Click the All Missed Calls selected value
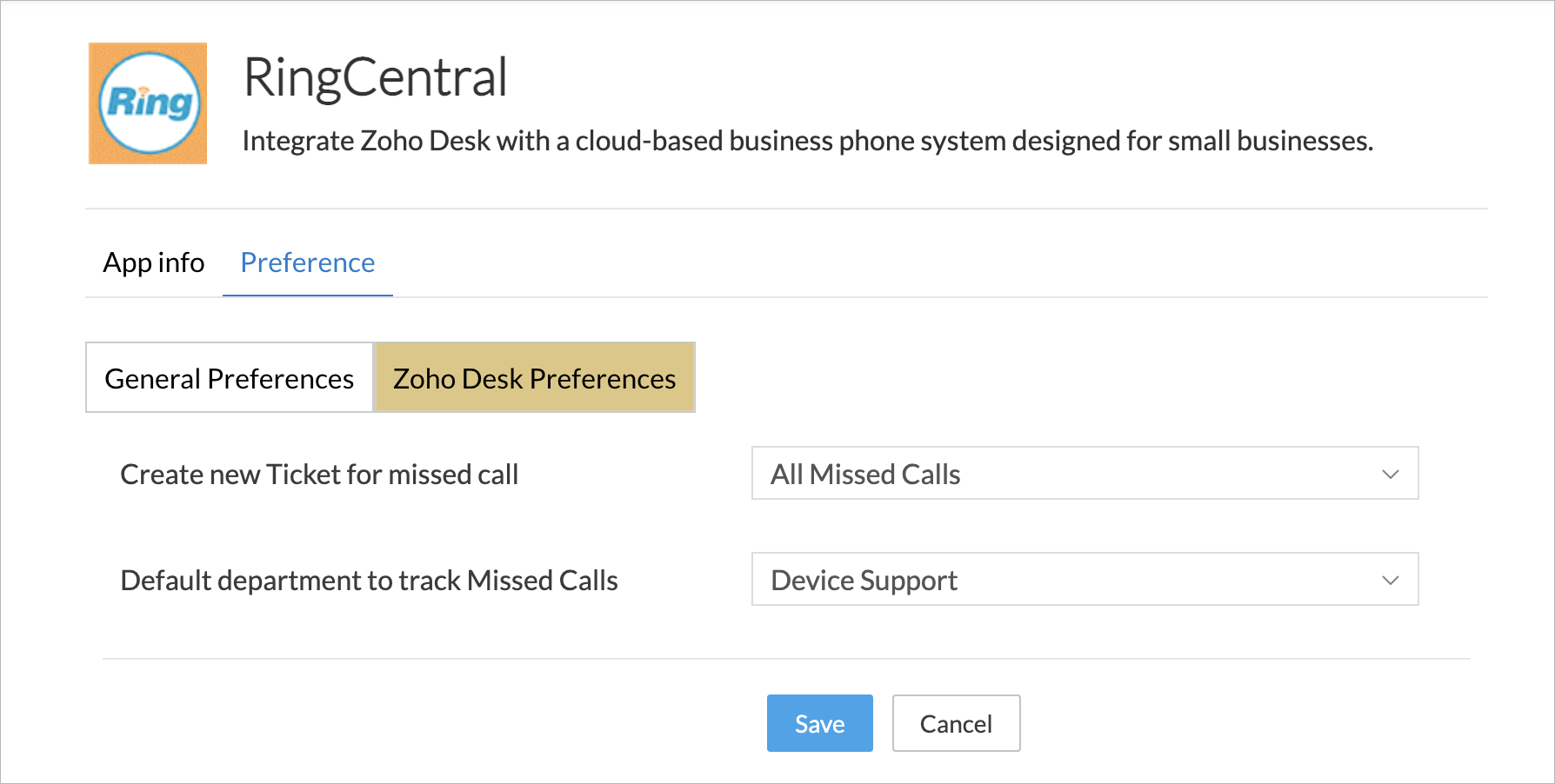Image resolution: width=1555 pixels, height=784 pixels. click(x=865, y=475)
